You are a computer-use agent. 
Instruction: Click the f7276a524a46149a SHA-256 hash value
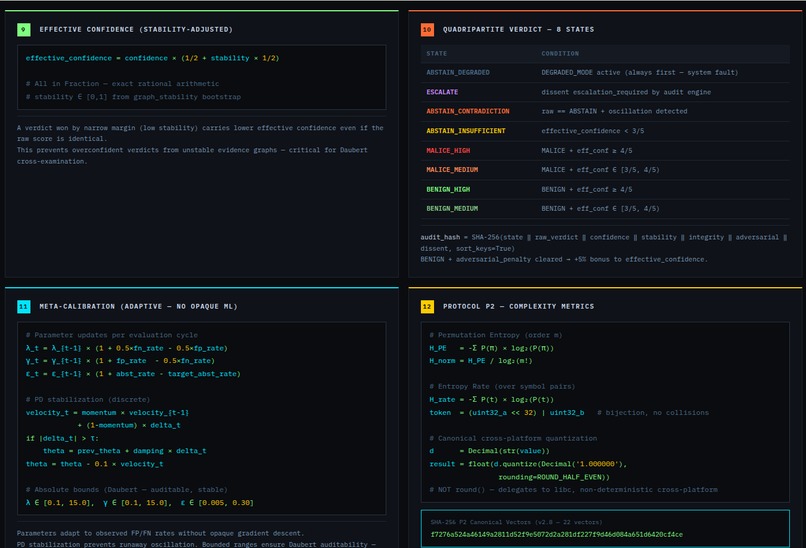[x=557, y=535]
